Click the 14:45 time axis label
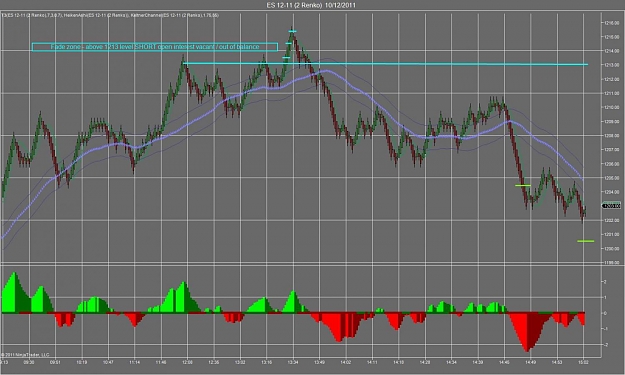The image size is (625, 375). click(x=504, y=362)
